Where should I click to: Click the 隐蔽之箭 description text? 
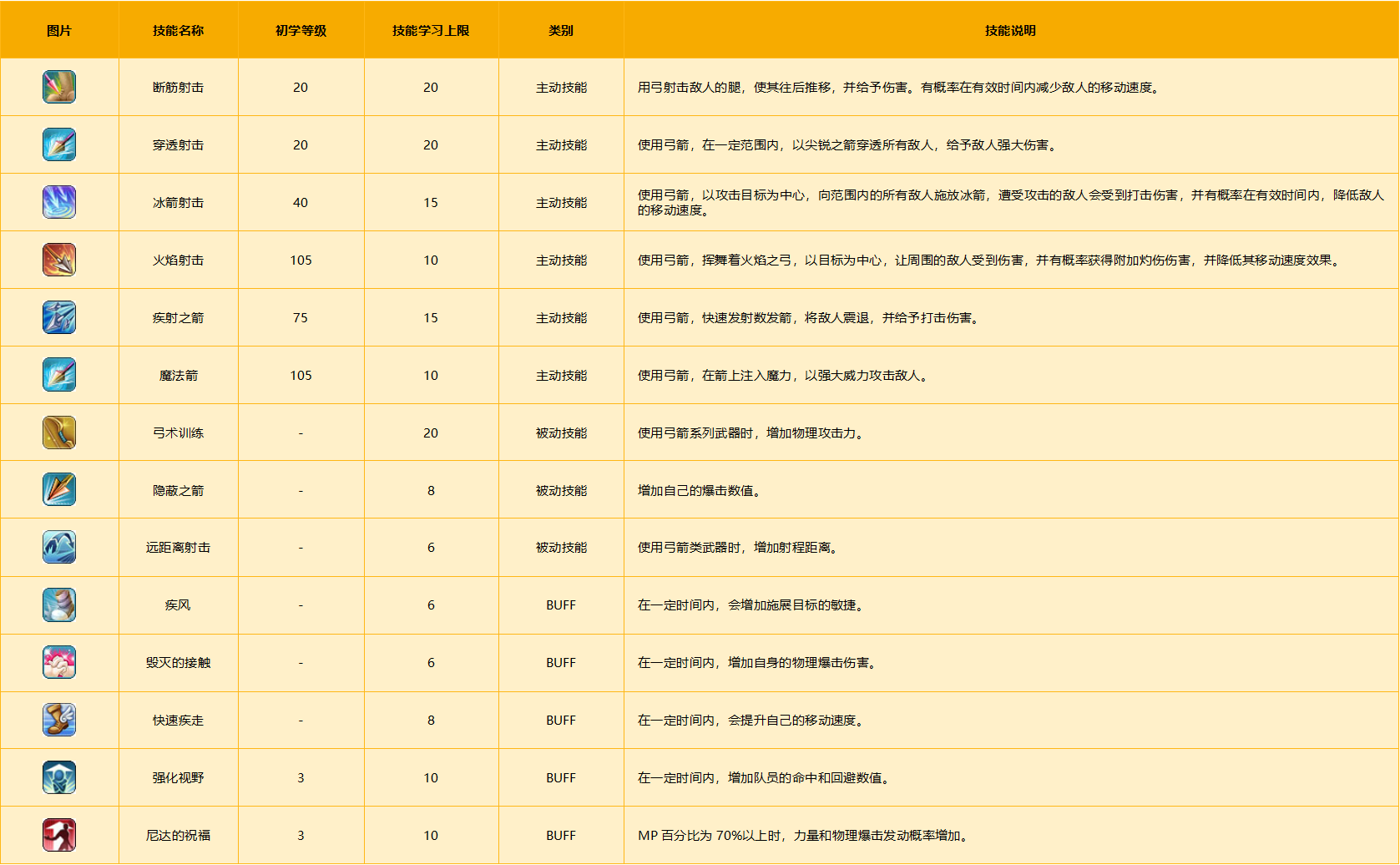click(x=700, y=491)
